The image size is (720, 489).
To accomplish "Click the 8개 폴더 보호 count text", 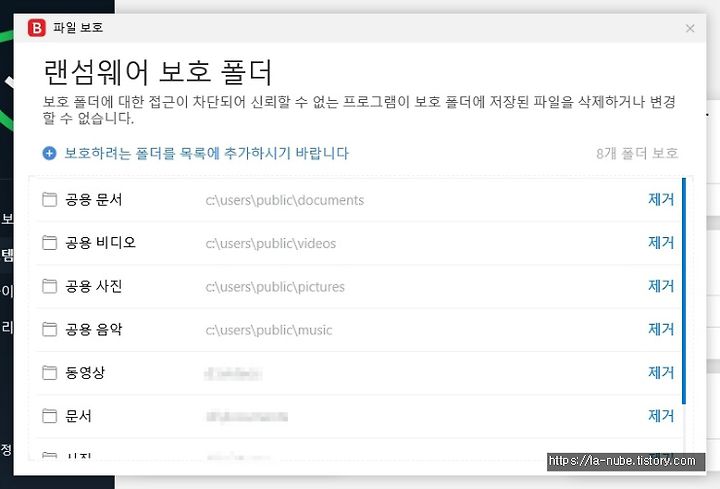I will click(x=637, y=153).
